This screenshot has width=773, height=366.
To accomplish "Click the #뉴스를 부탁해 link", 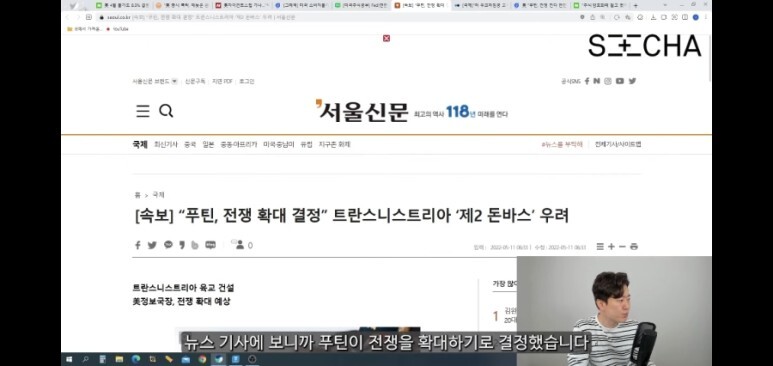I will [562, 145].
